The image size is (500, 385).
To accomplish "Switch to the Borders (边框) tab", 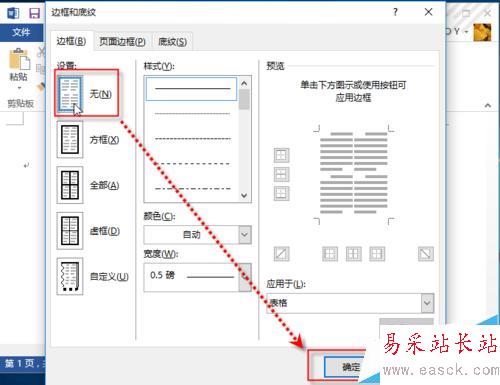I will point(71,41).
